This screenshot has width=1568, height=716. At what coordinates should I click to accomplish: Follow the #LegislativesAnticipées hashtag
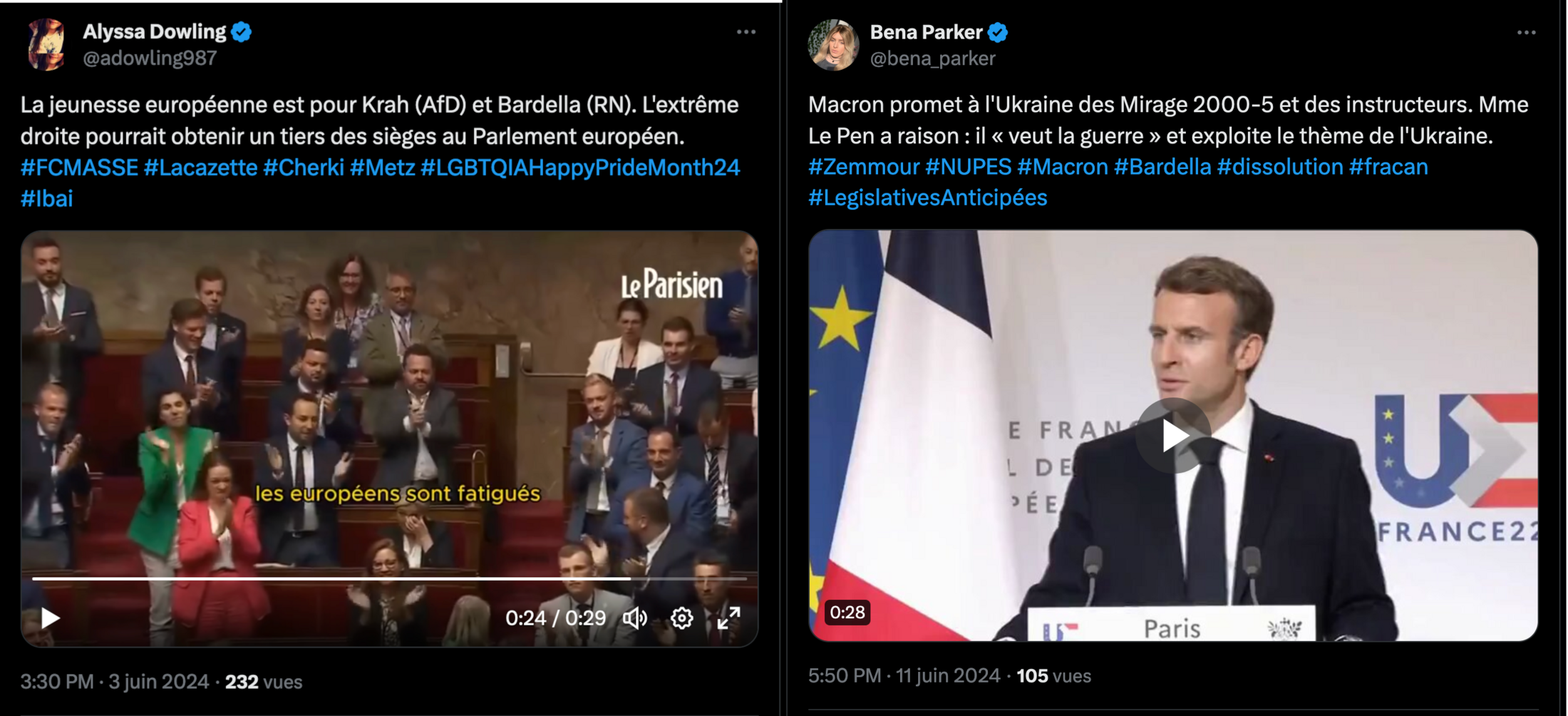click(x=928, y=198)
